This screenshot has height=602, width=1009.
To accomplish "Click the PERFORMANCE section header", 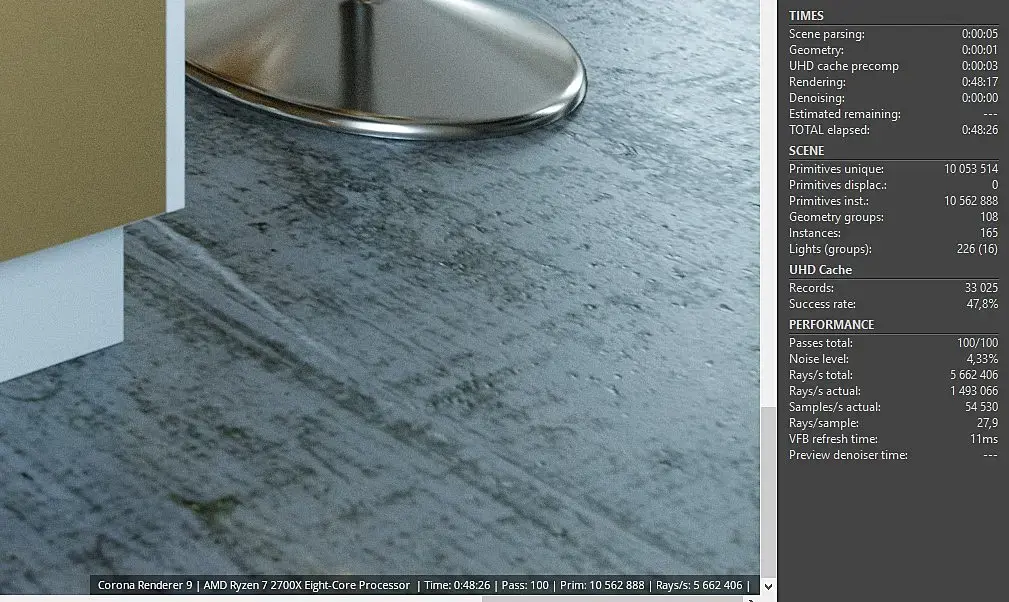I will 831,325.
